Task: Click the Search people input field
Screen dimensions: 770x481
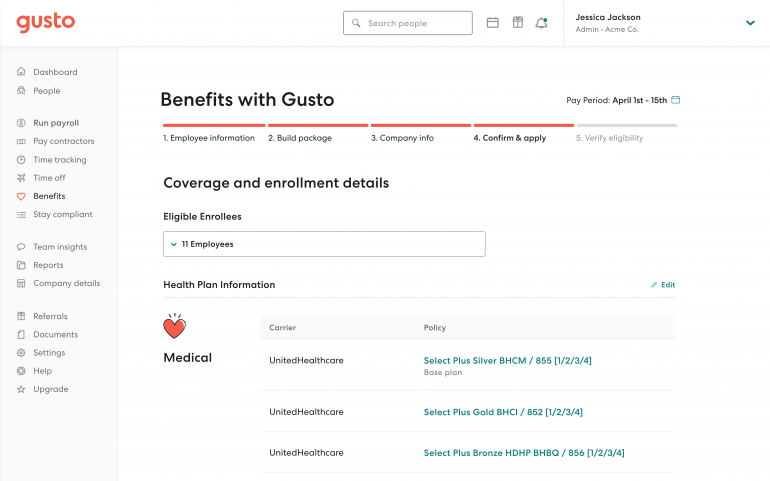Action: 407,23
